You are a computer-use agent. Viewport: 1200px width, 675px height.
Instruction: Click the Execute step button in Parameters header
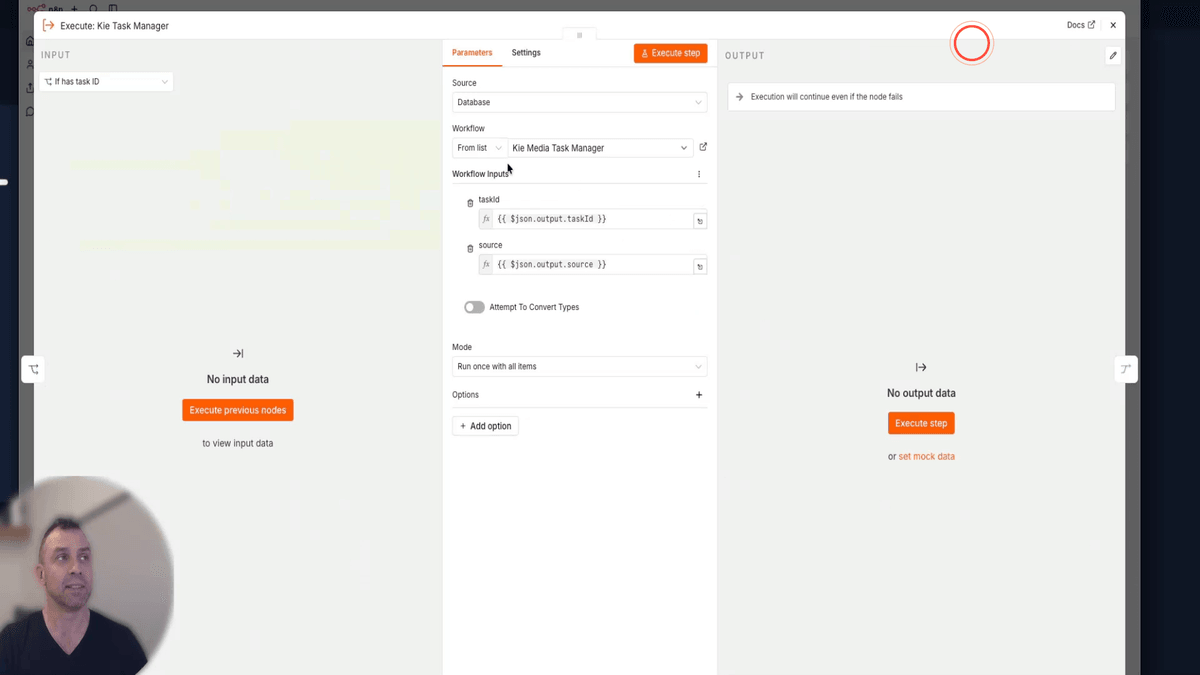pos(670,53)
